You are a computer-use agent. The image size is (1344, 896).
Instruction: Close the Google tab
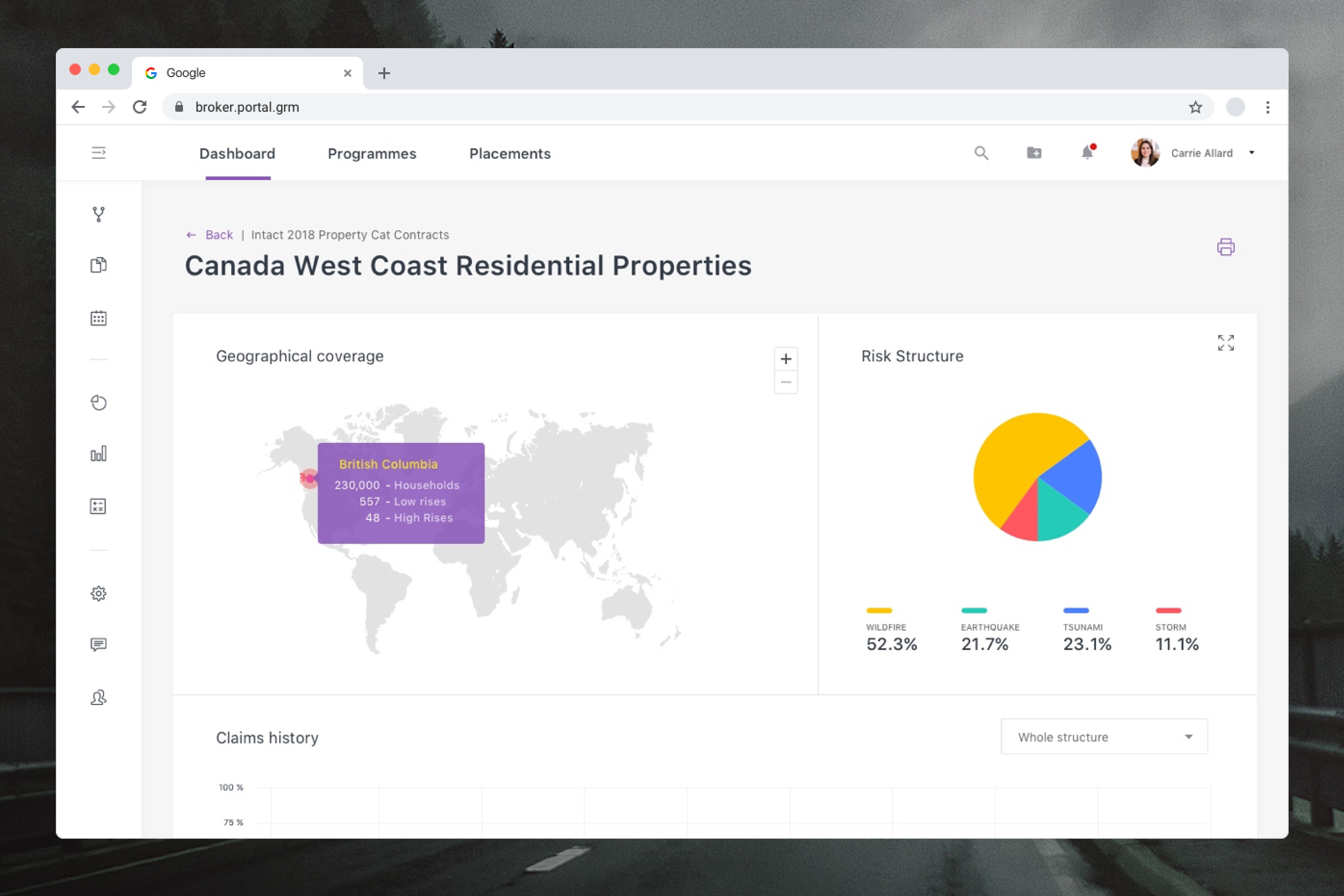point(347,73)
